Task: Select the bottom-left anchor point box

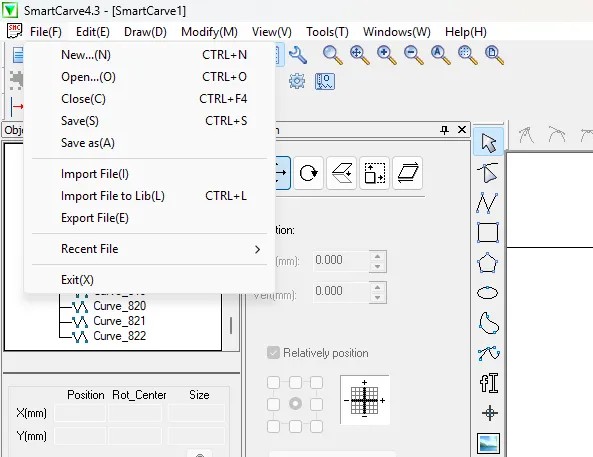Action: pyautogui.click(x=273, y=426)
